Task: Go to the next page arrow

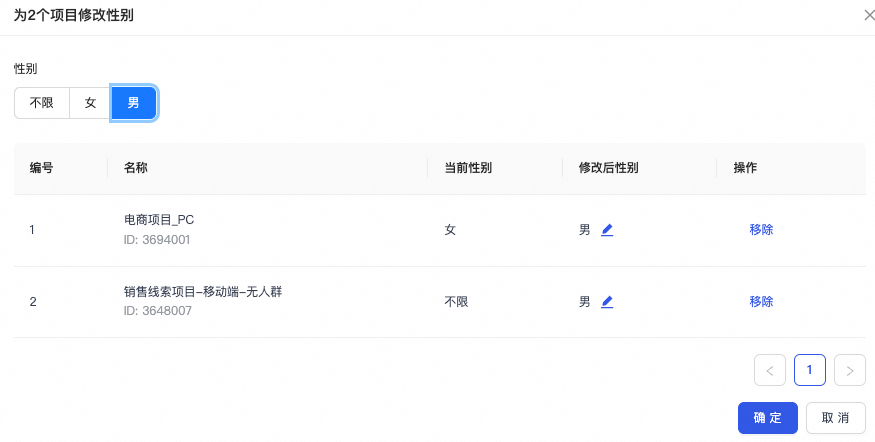Action: (849, 370)
